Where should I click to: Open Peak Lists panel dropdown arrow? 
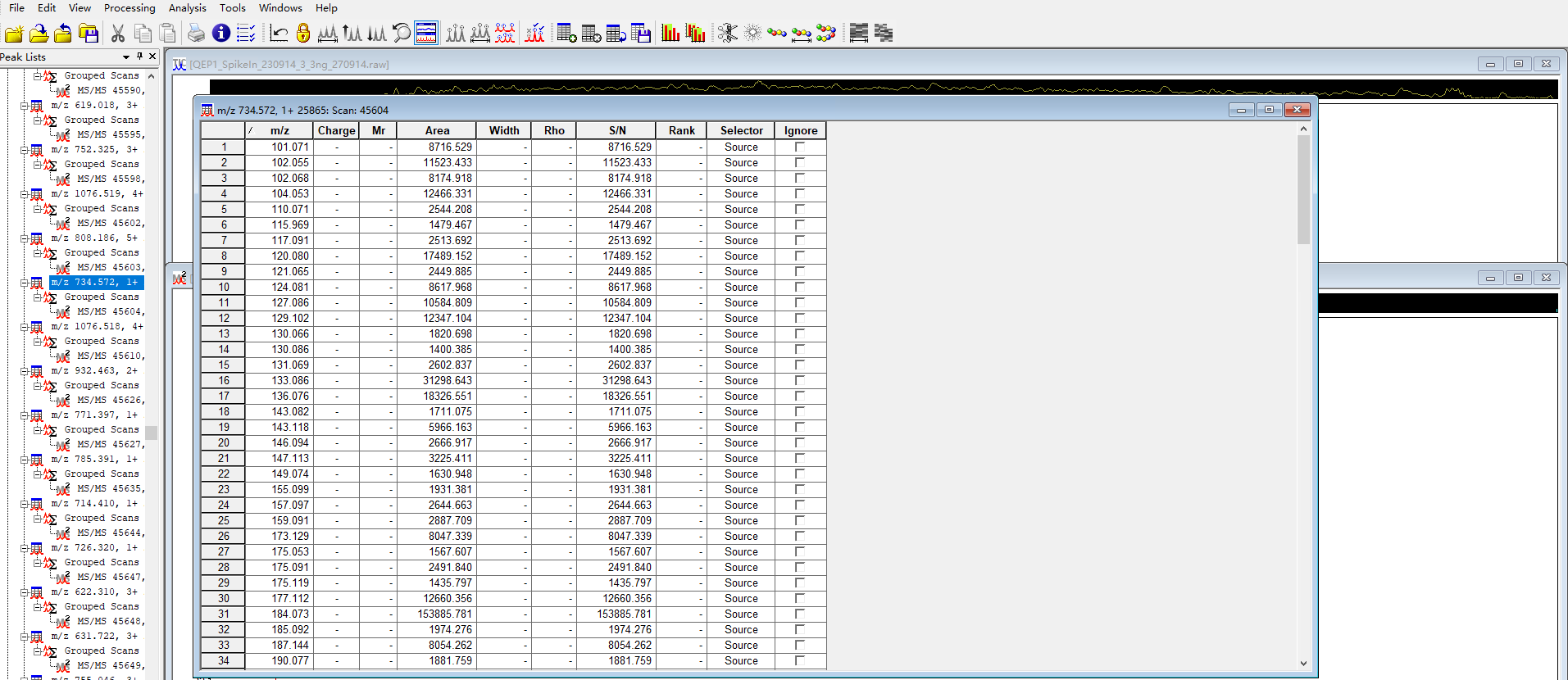(126, 57)
